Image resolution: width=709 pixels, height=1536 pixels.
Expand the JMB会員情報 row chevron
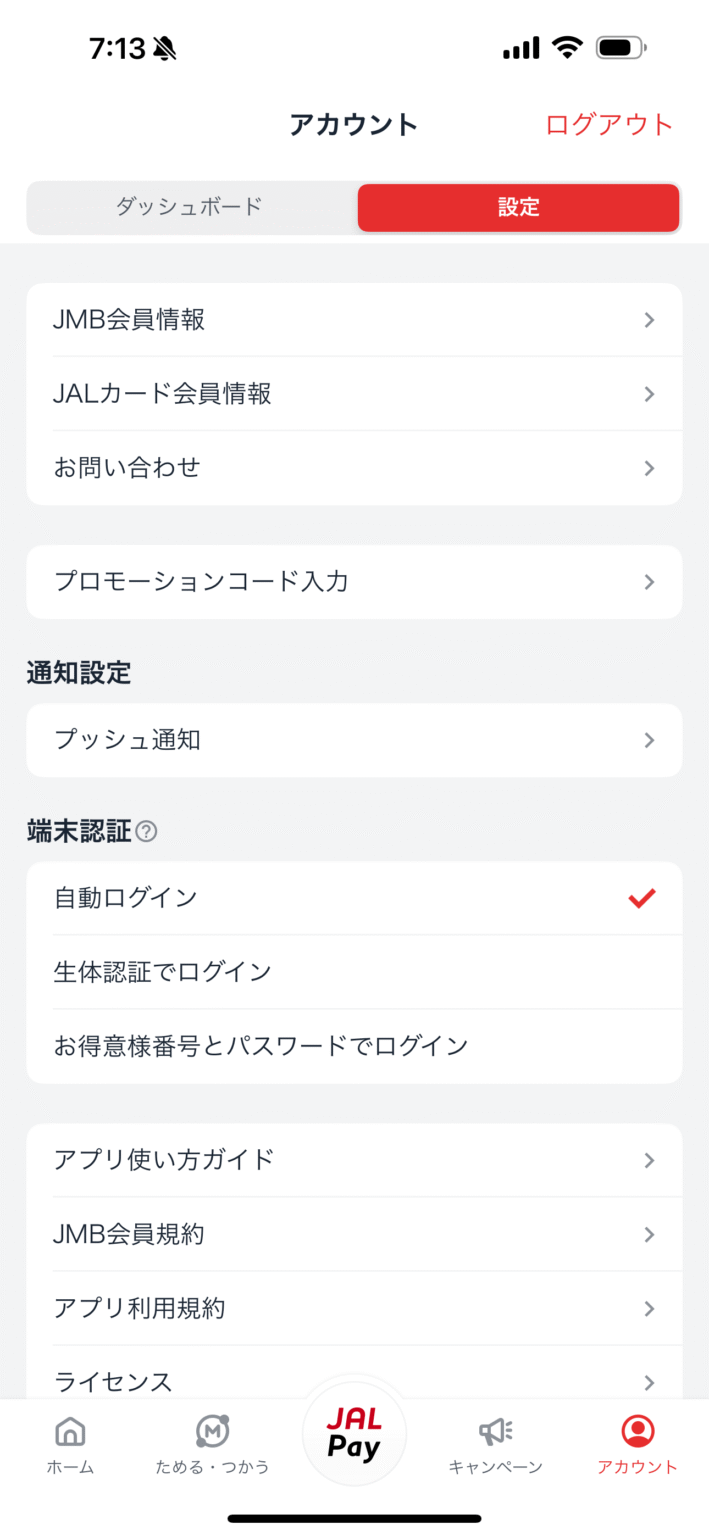[649, 319]
